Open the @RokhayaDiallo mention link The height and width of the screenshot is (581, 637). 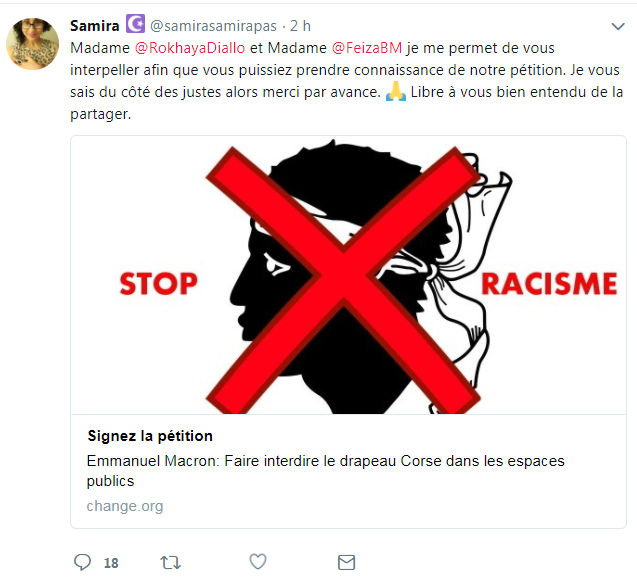(x=190, y=48)
